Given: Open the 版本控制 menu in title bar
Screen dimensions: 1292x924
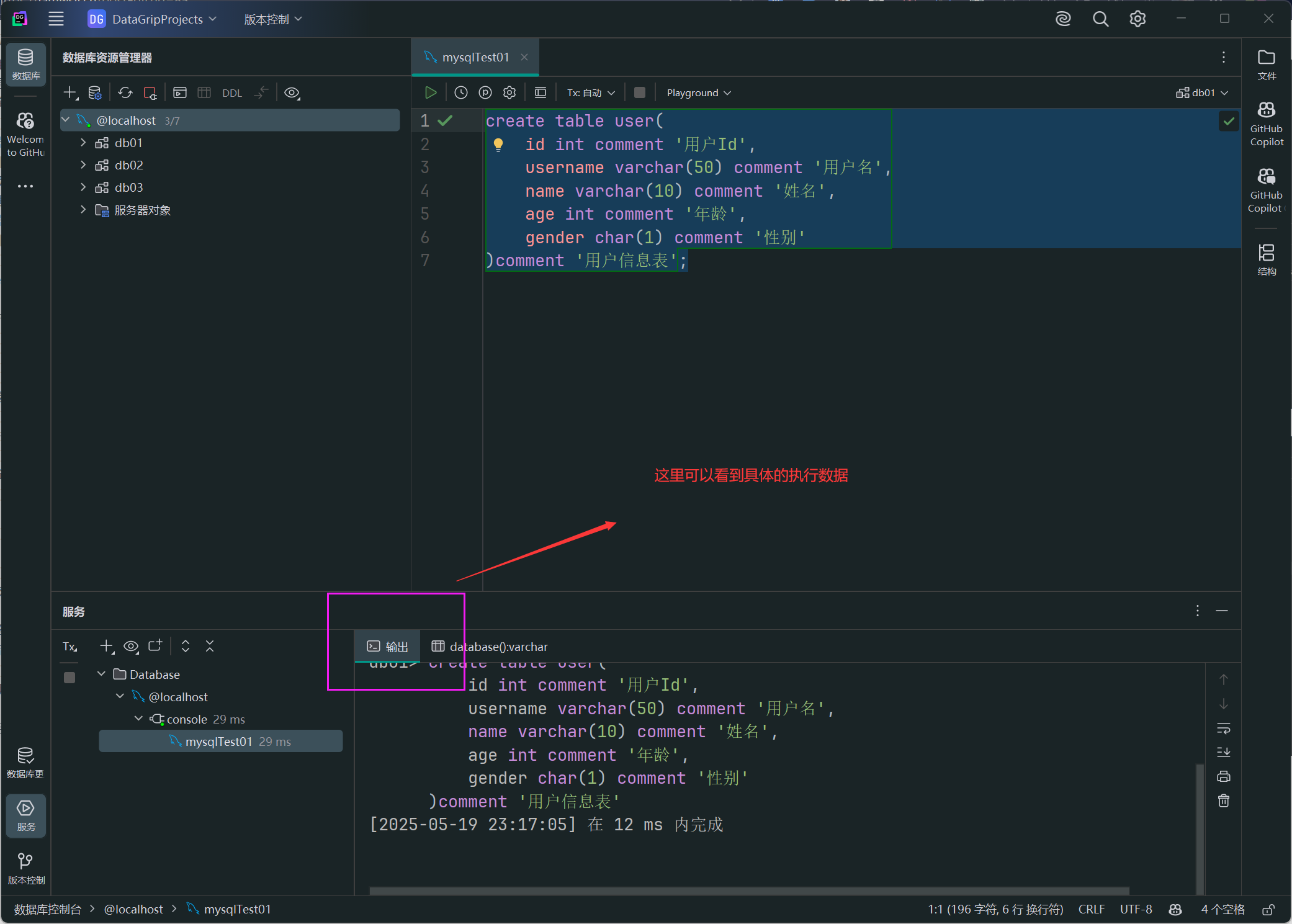Looking at the screenshot, I should point(273,19).
